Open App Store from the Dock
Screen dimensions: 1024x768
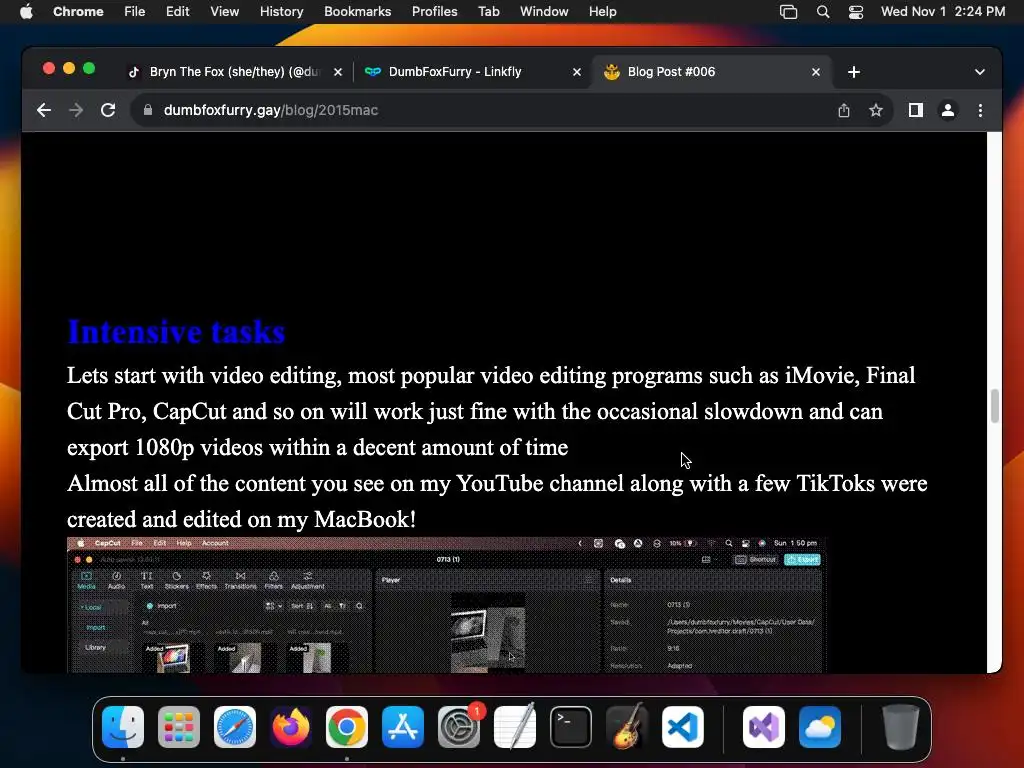pyautogui.click(x=403, y=727)
